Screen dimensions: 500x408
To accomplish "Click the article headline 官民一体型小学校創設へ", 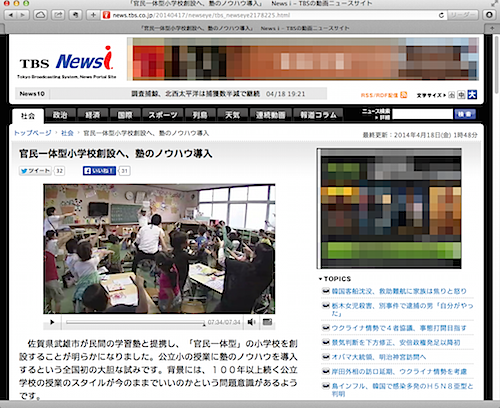I will coord(116,154).
